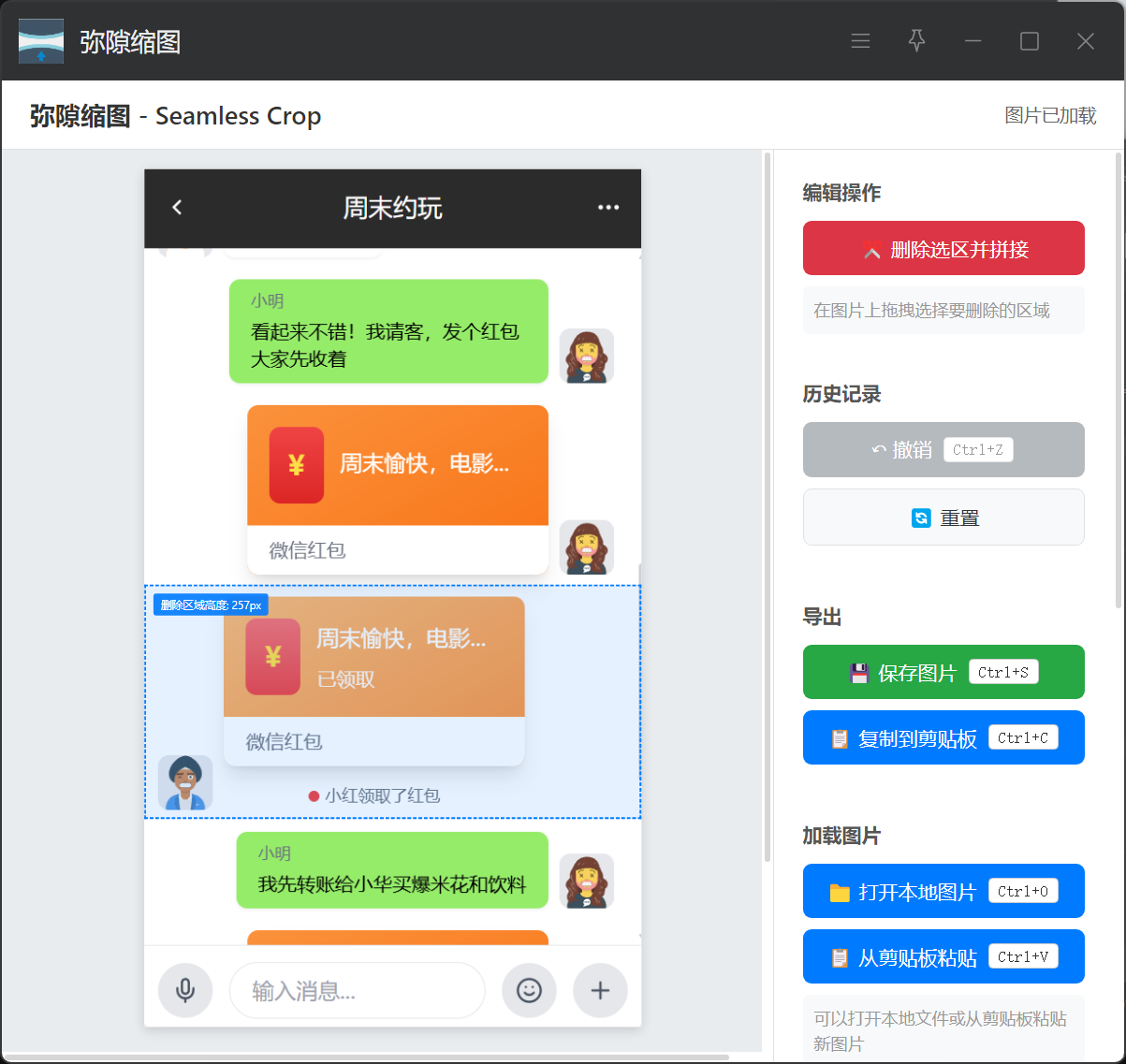
Task: Tap the microphone icon in chat
Action: 185,990
